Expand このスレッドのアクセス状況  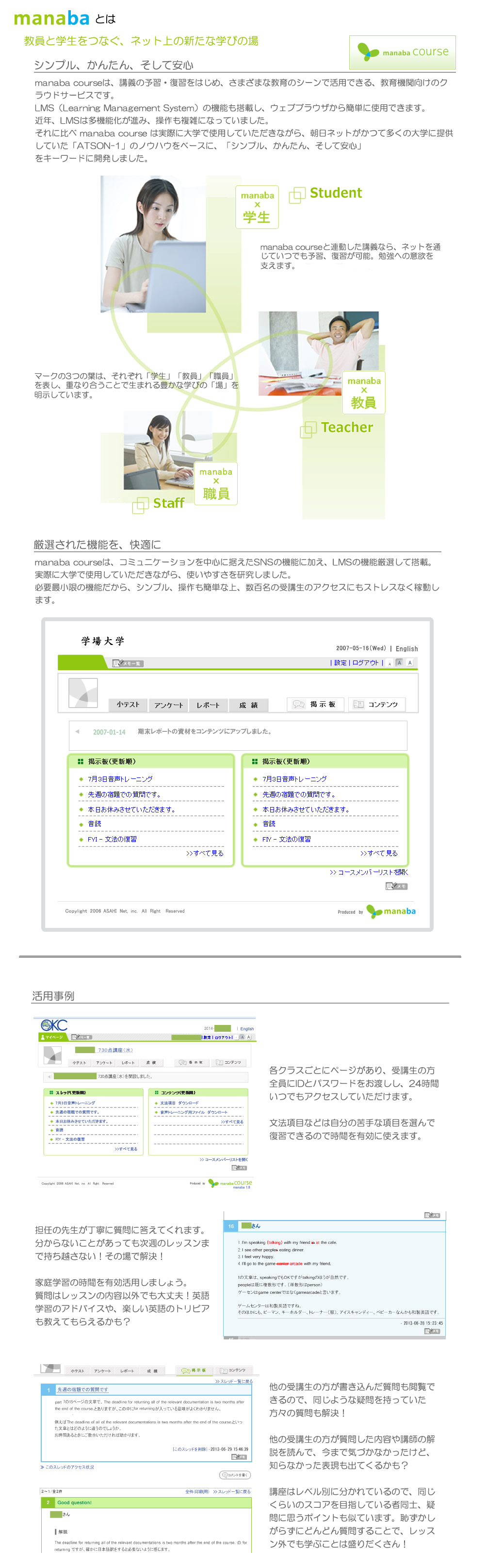(x=67, y=1467)
